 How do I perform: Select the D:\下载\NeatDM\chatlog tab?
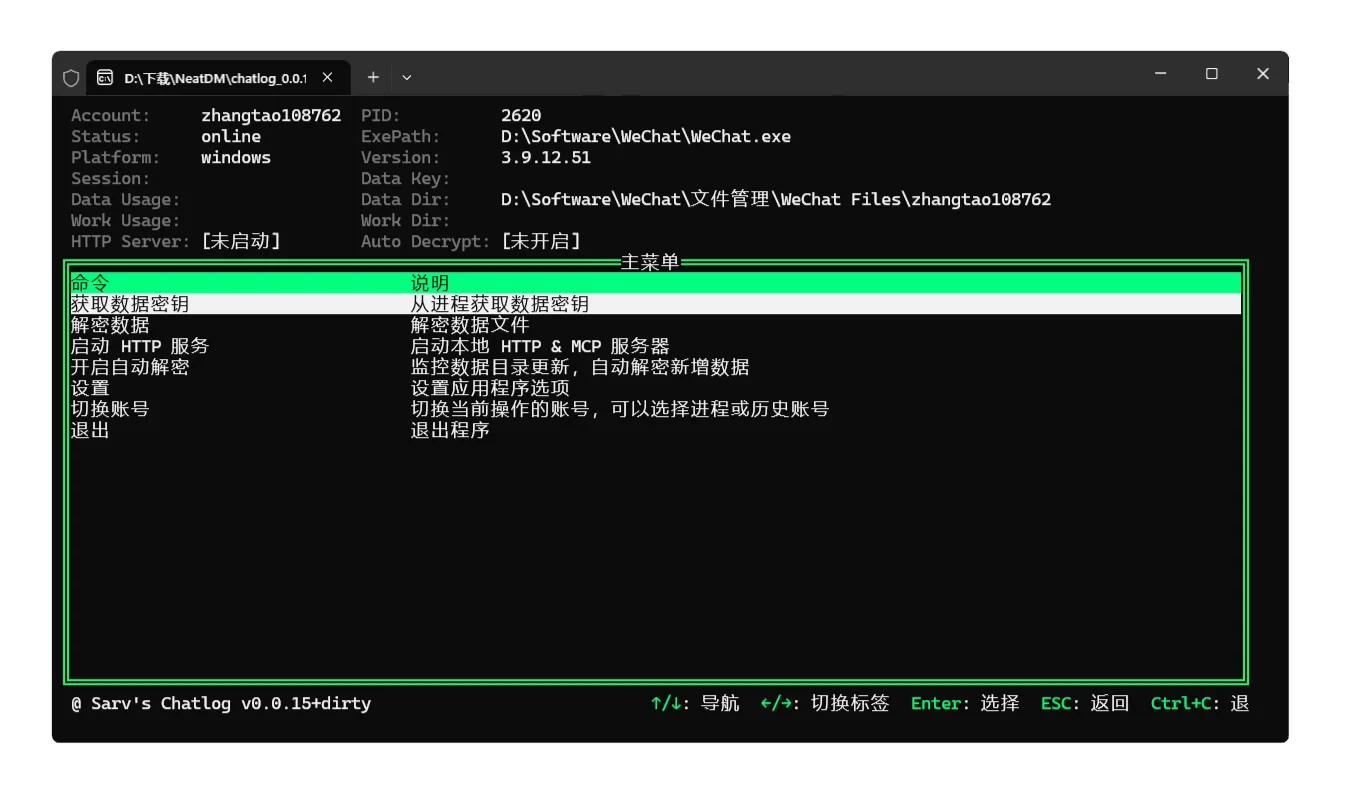click(x=218, y=77)
